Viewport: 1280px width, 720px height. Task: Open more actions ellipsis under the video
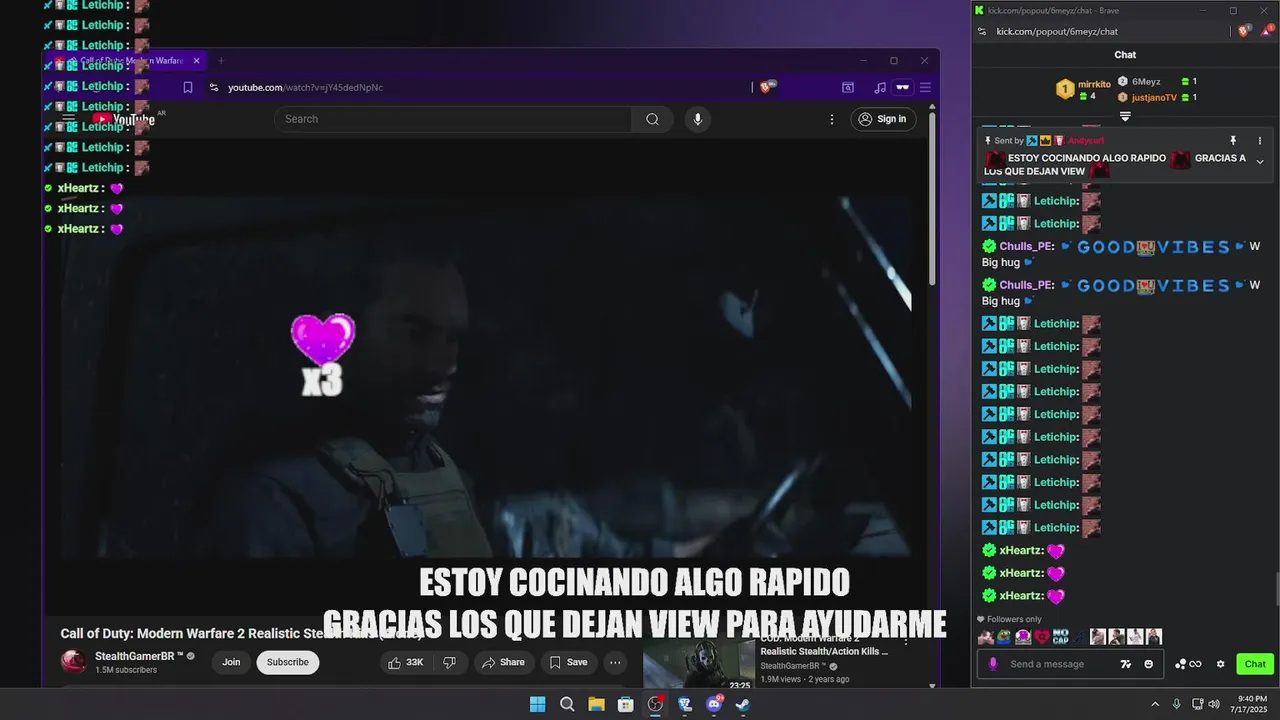pyautogui.click(x=615, y=662)
